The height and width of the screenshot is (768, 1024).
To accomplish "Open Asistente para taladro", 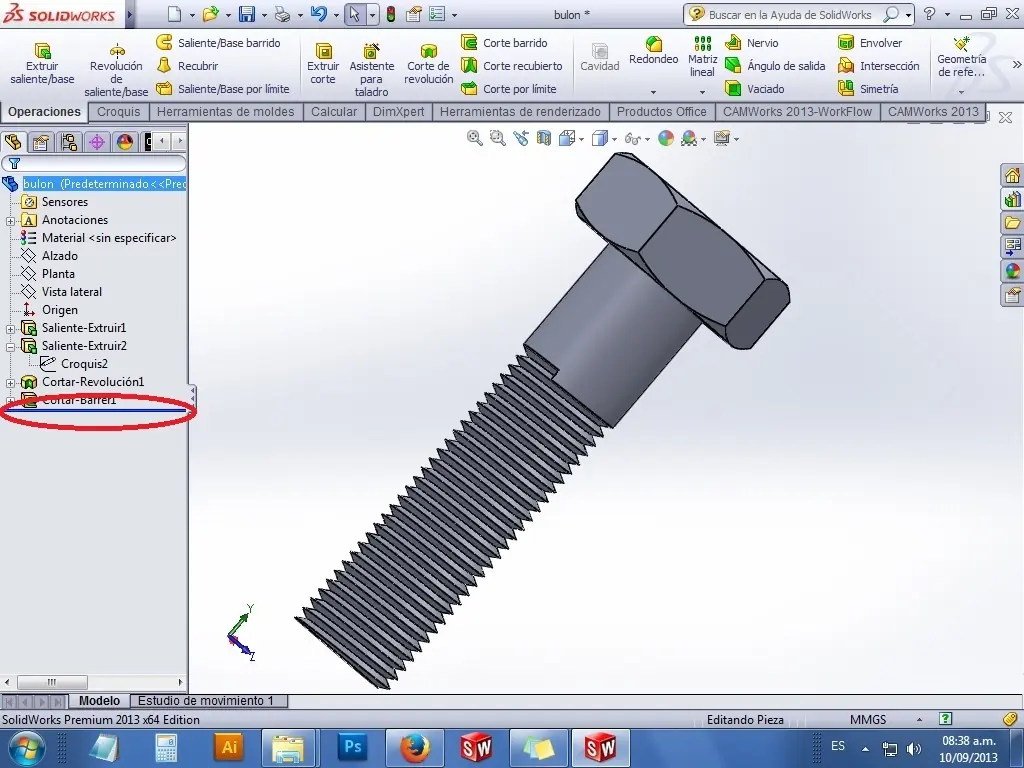I will 372,70.
